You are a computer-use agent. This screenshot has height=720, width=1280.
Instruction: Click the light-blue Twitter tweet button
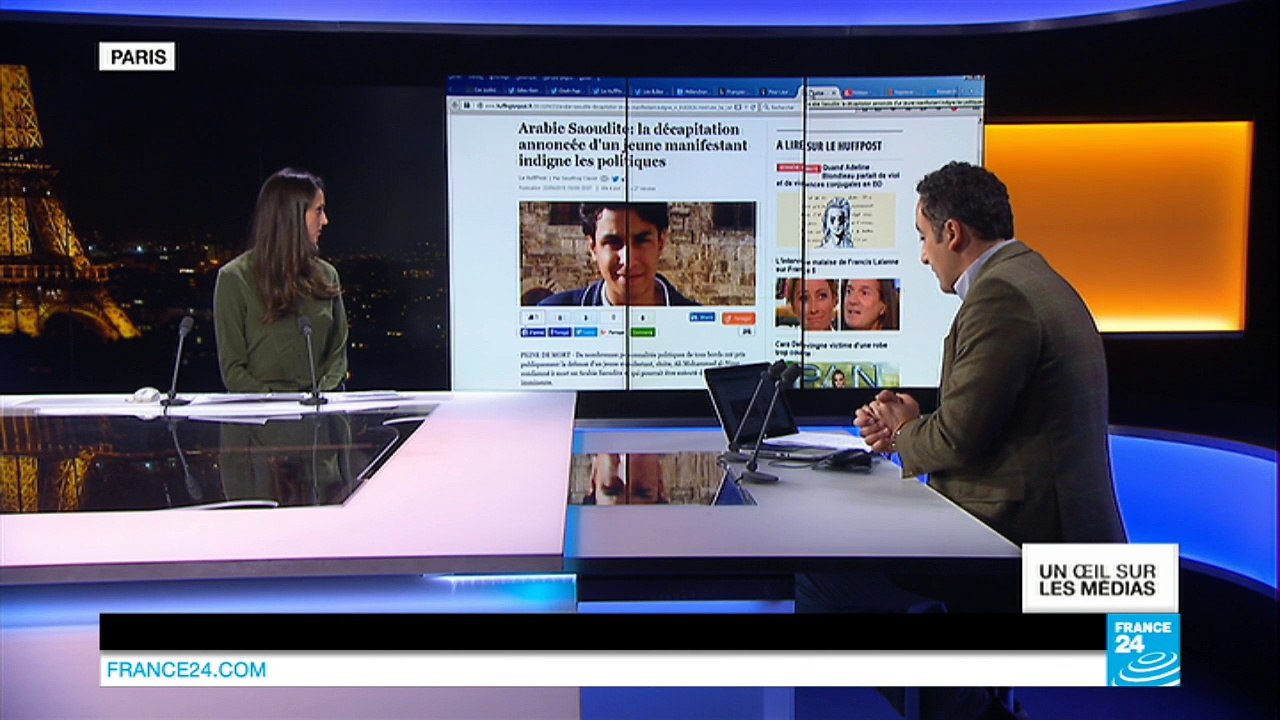click(x=586, y=332)
